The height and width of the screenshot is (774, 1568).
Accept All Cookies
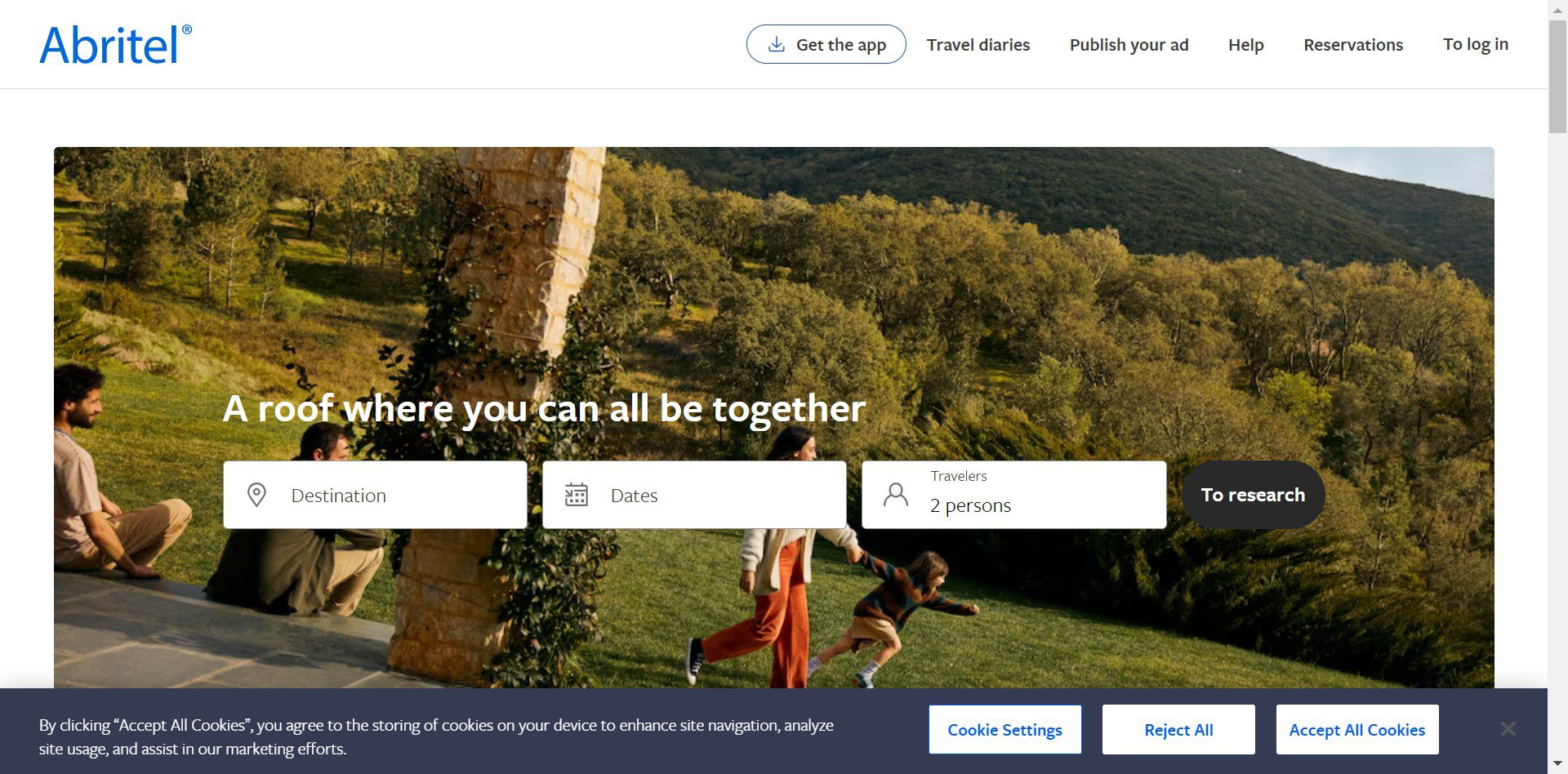1356,730
